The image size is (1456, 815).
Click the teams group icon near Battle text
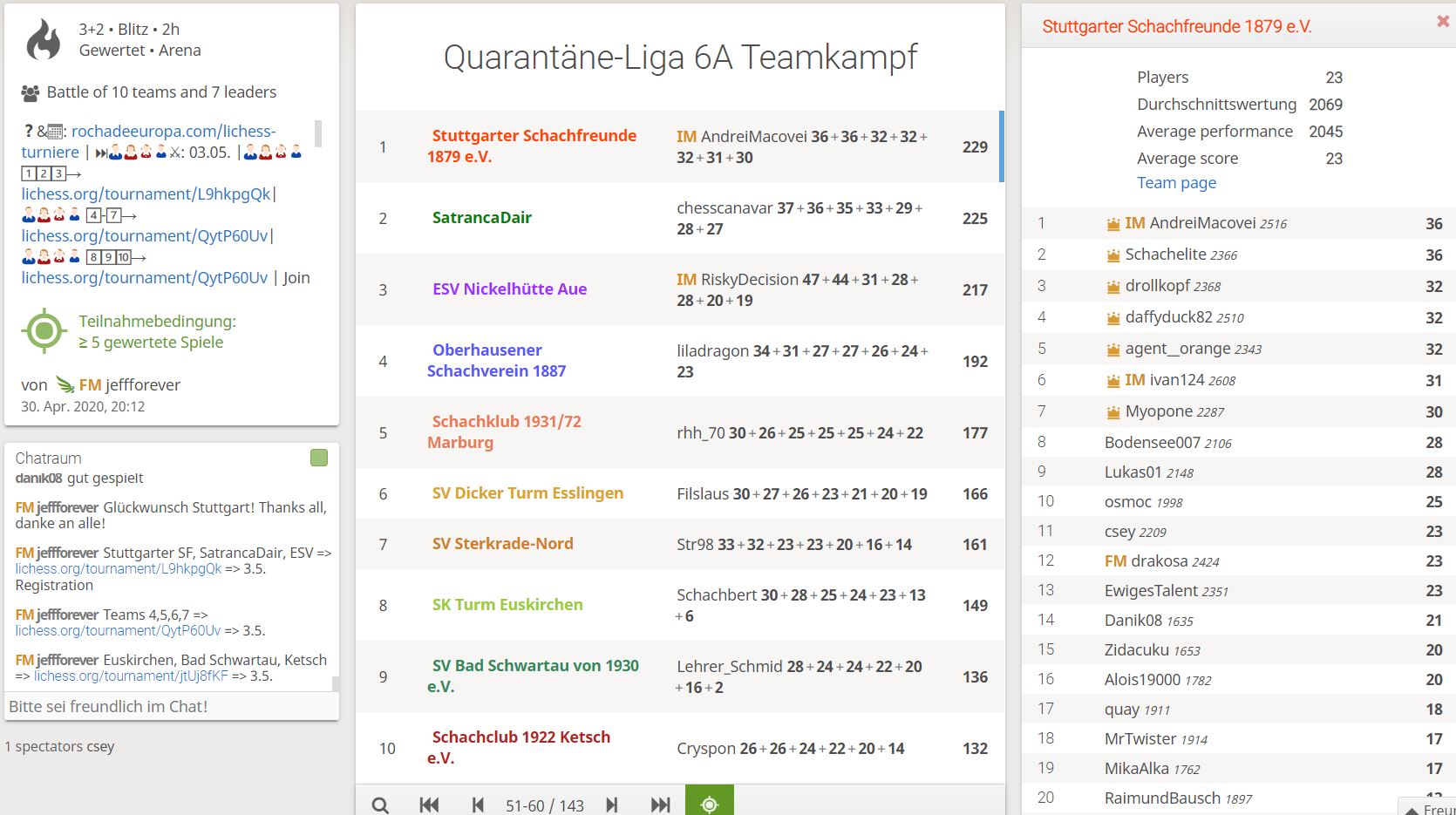31,92
